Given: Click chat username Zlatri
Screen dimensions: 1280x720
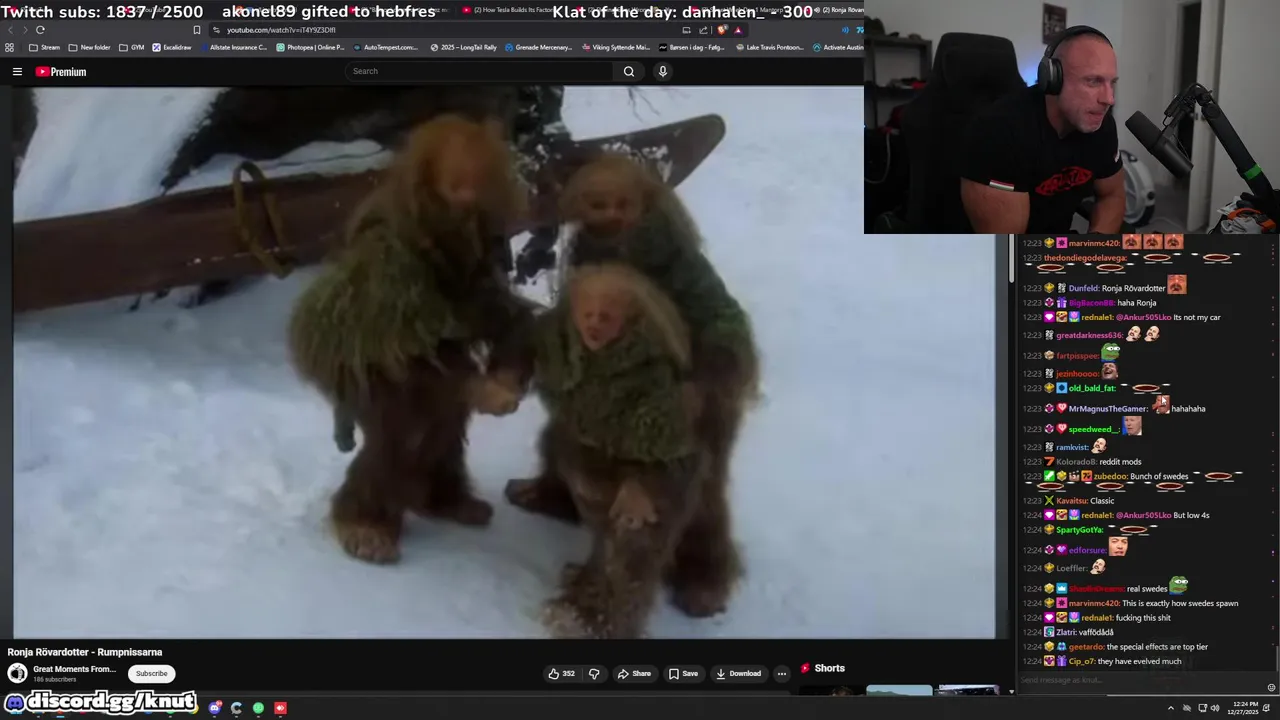Looking at the screenshot, I should tap(1068, 632).
